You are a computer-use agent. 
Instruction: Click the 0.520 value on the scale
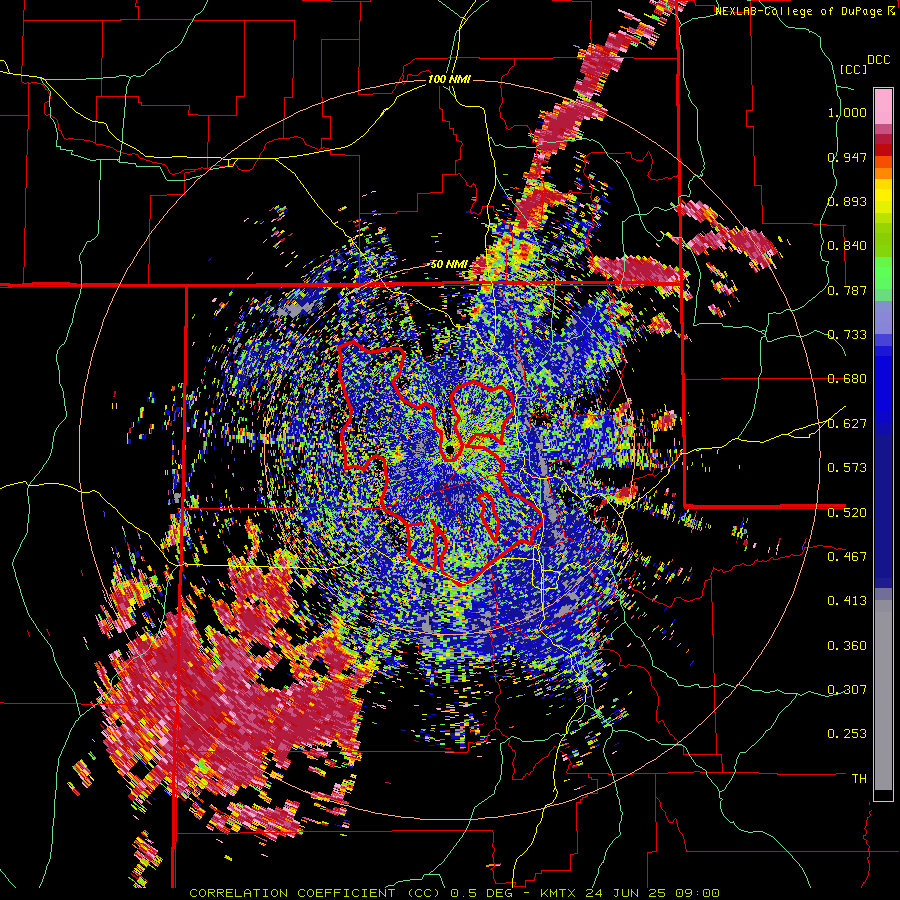847,512
